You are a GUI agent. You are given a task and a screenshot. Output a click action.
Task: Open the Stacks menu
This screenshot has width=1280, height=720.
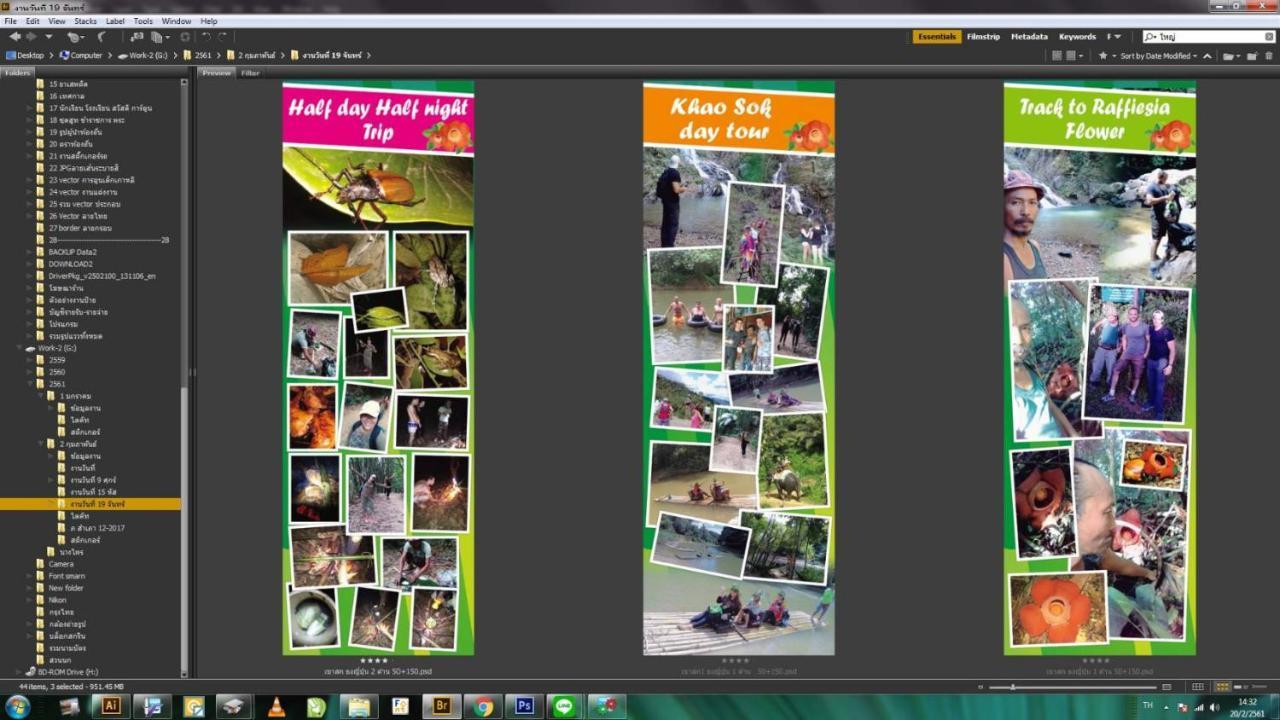point(85,21)
